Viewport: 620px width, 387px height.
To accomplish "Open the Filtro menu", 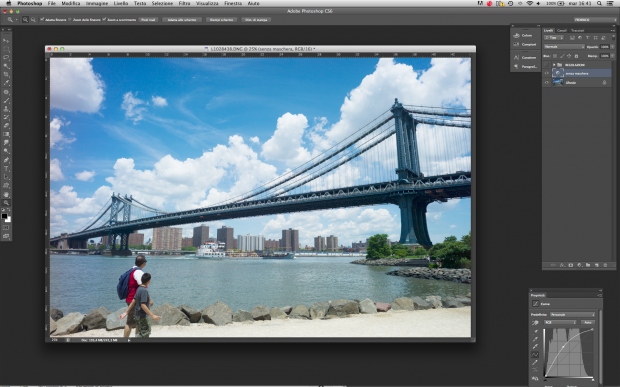I will [x=184, y=3].
